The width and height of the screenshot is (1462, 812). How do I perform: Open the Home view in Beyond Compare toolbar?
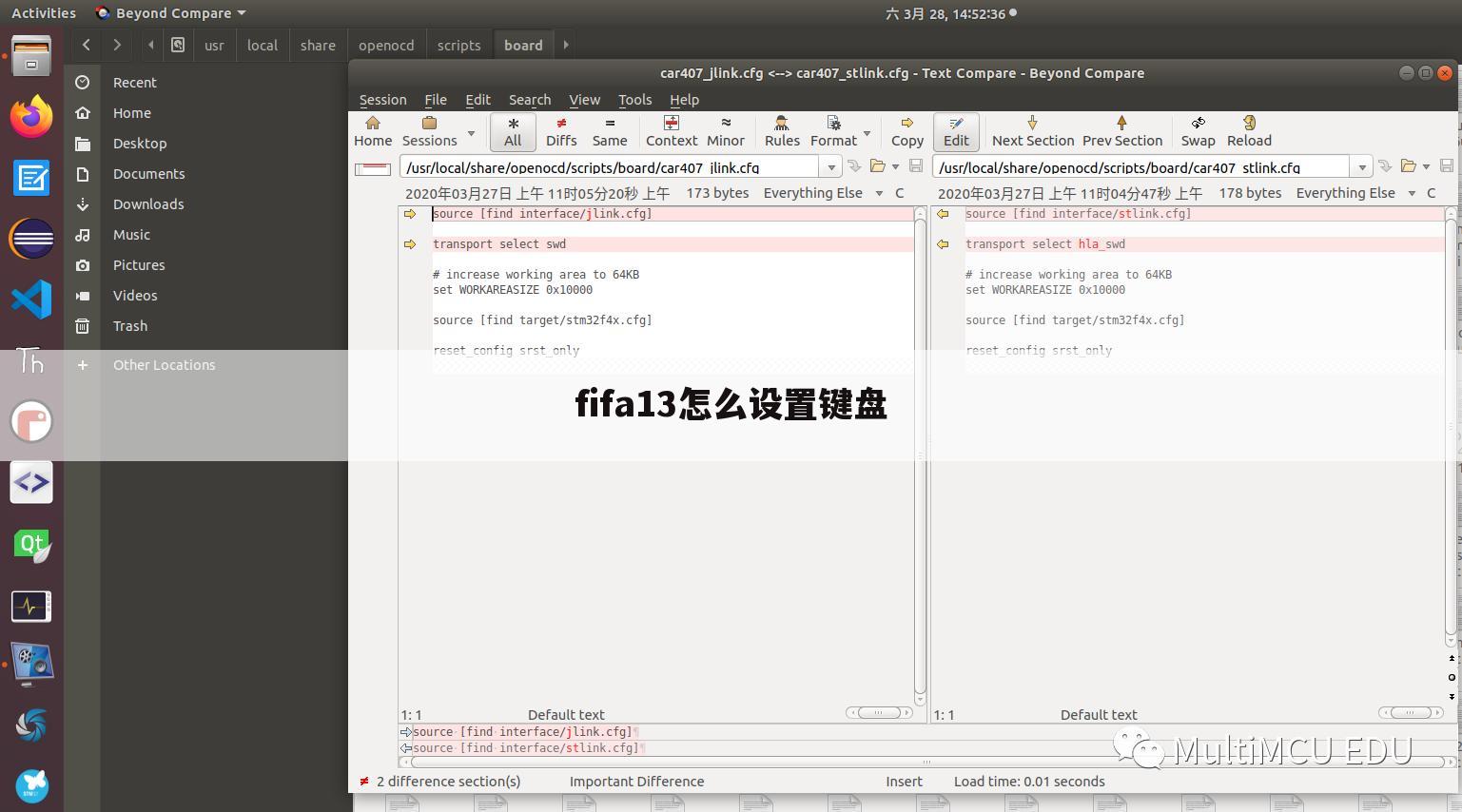[x=373, y=131]
